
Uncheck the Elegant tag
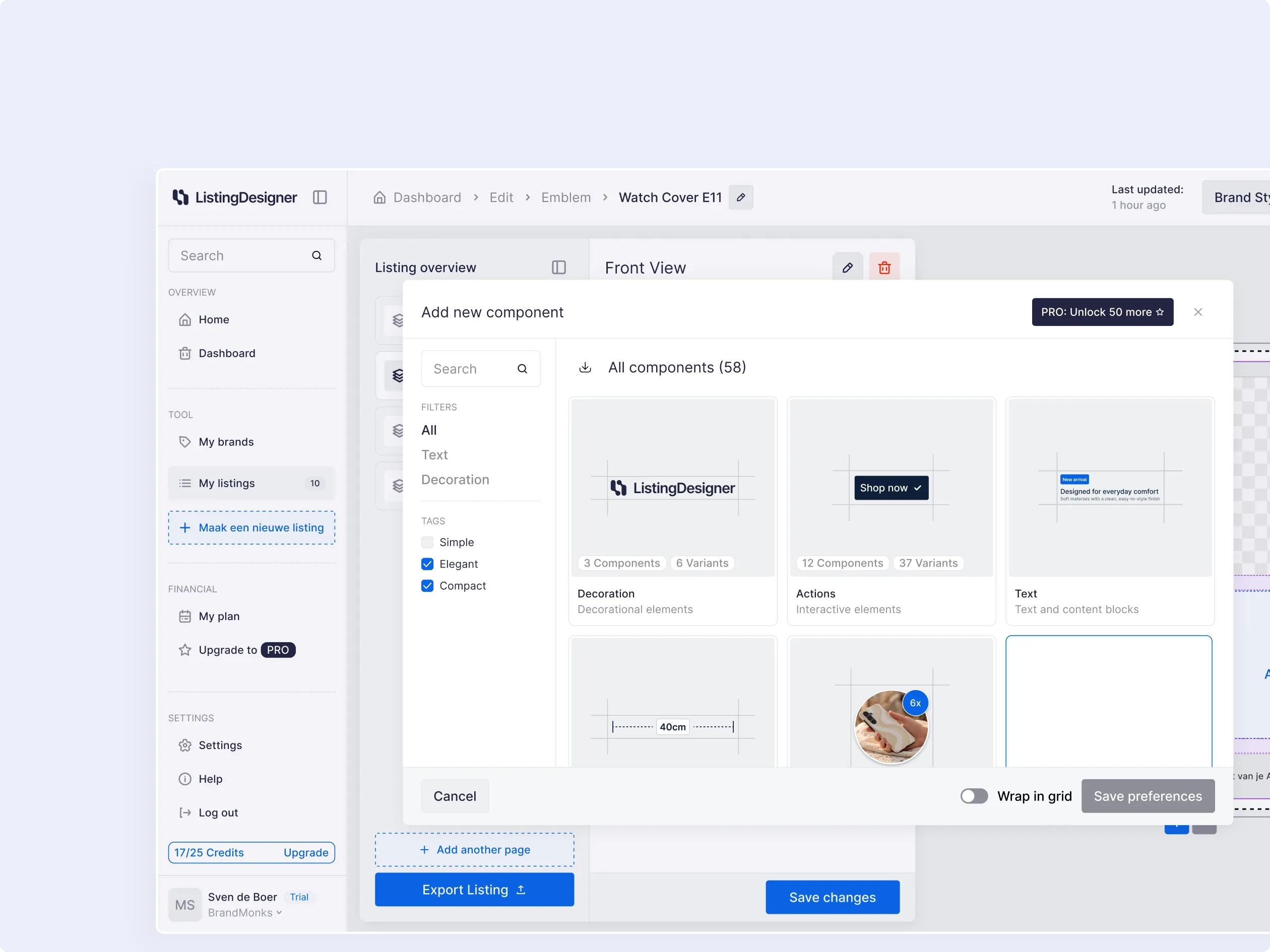427,564
